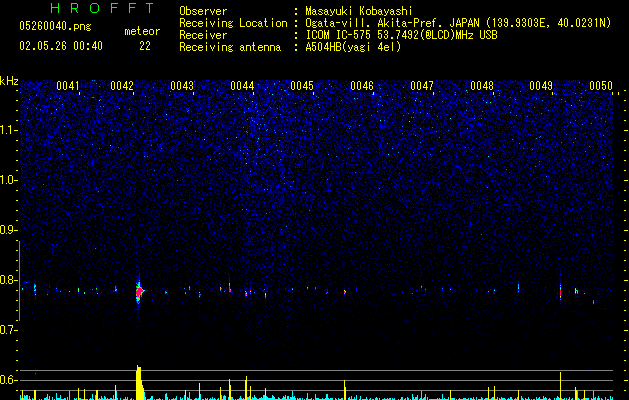Click the yellow intensity spike near 0046
Viewport: 629px width, 400px height.
tap(345, 390)
